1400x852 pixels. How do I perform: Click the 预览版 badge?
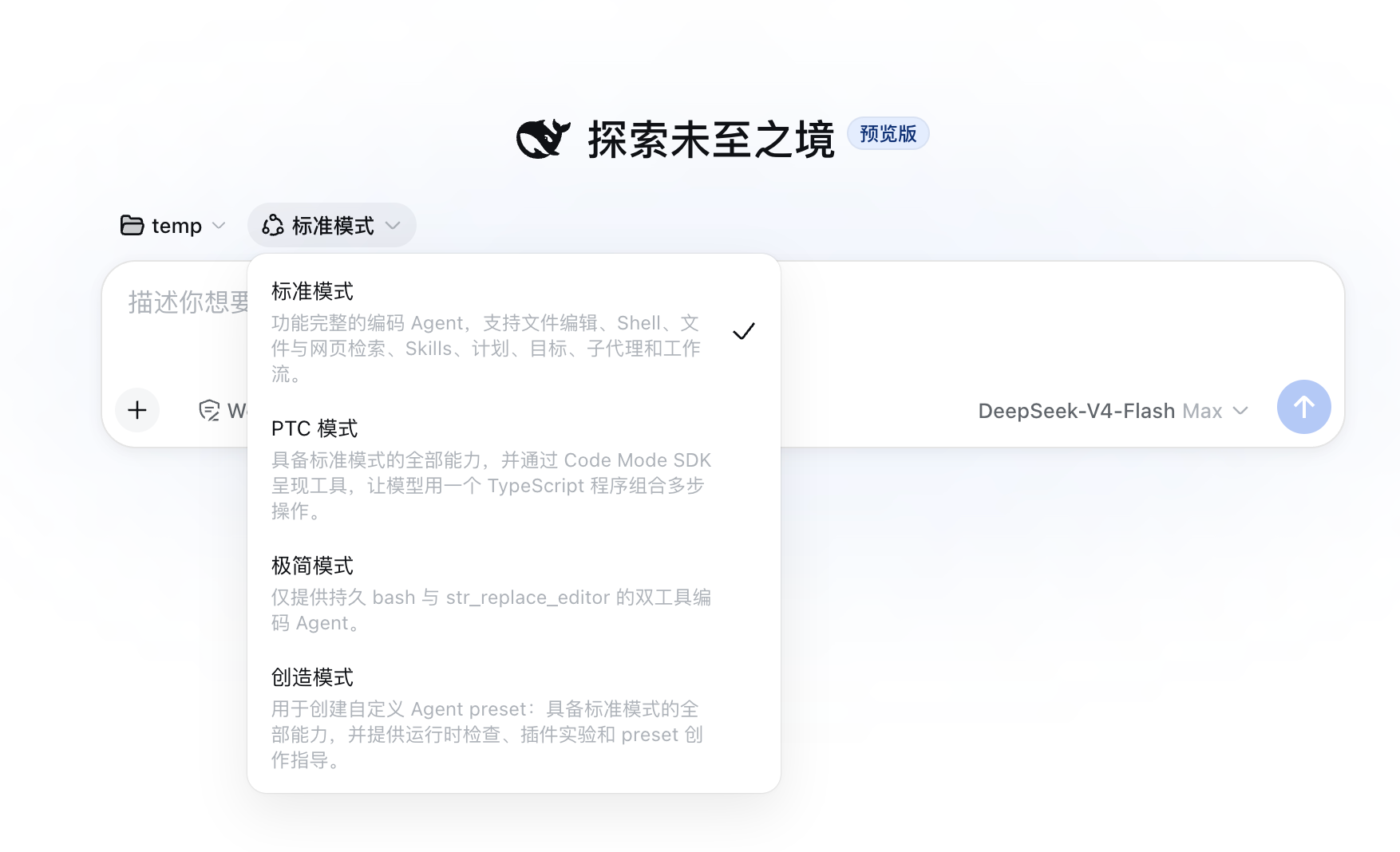point(888,134)
